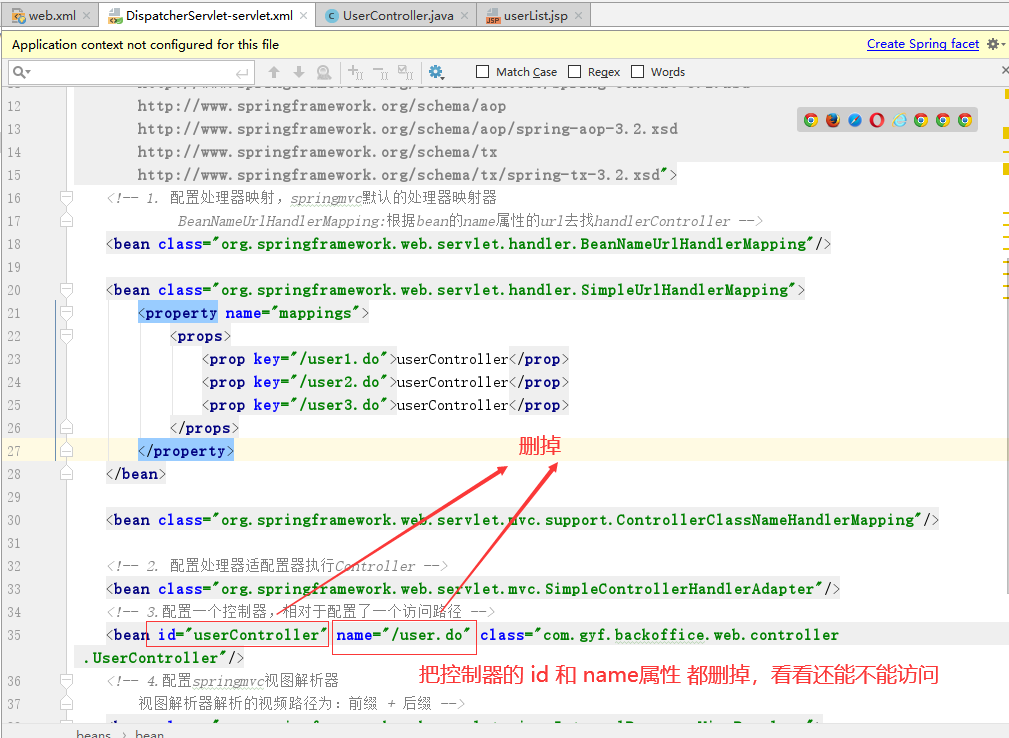Click the spring-aop-3.2.xsd URL on line 13

pyautogui.click(x=407, y=129)
